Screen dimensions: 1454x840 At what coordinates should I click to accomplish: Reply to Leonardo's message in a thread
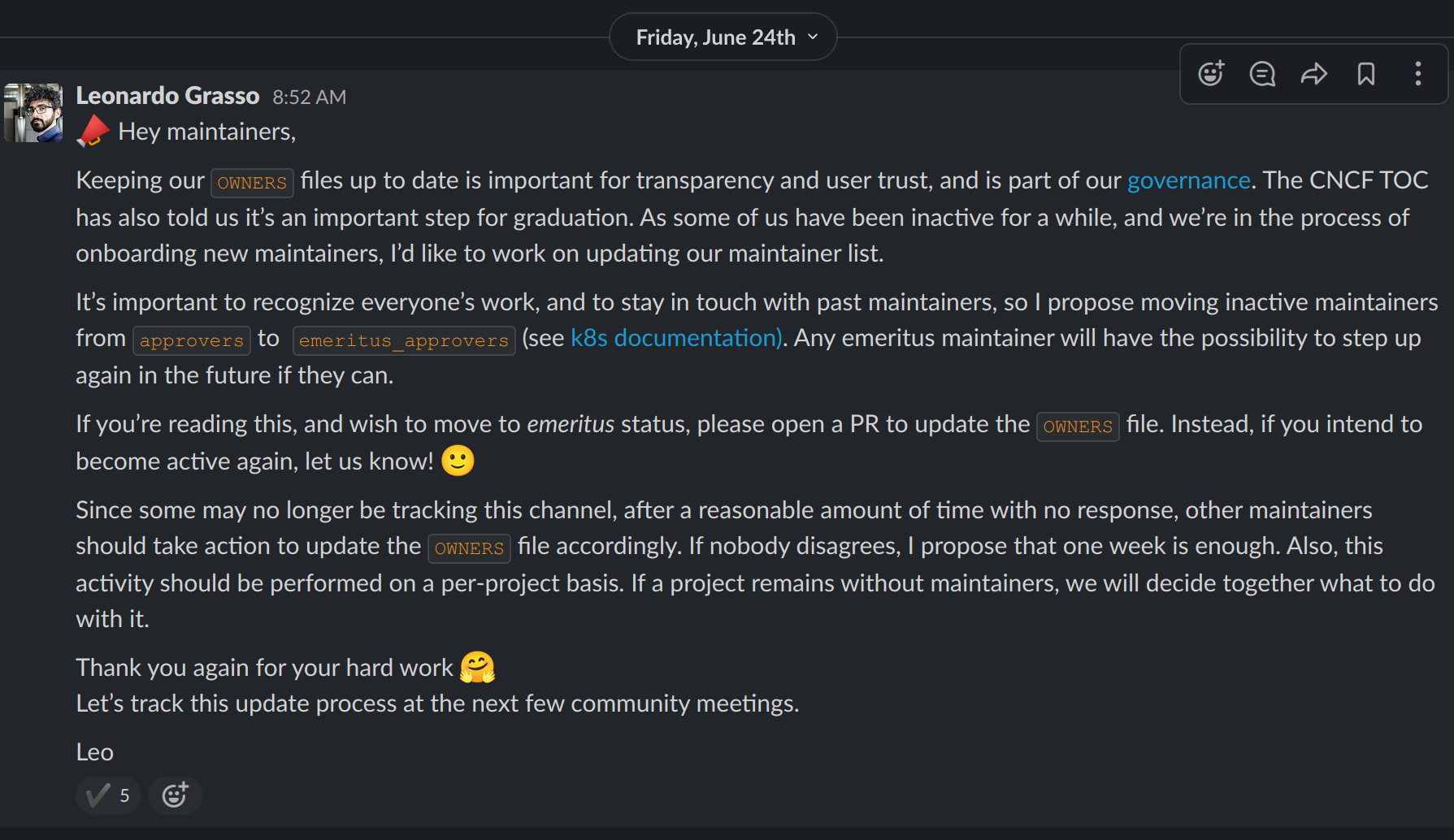[x=1262, y=73]
